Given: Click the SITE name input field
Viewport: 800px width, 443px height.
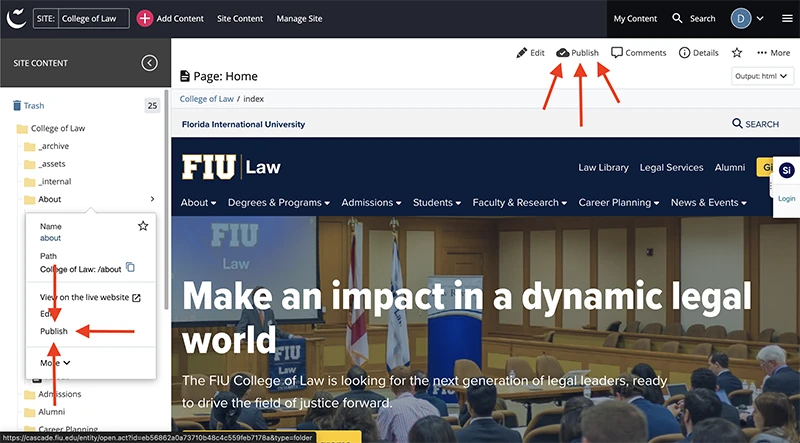Looking at the screenshot, I should click(93, 18).
